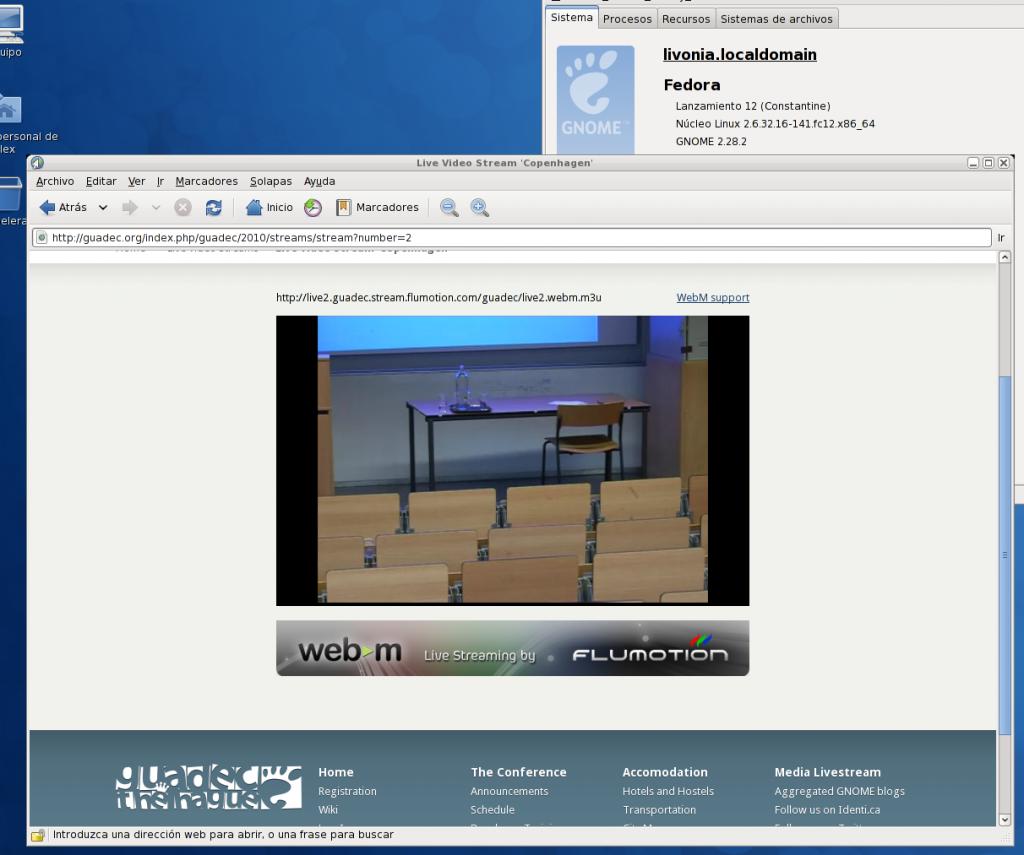Click the live video stream player
This screenshot has width=1024, height=855.
[x=513, y=460]
